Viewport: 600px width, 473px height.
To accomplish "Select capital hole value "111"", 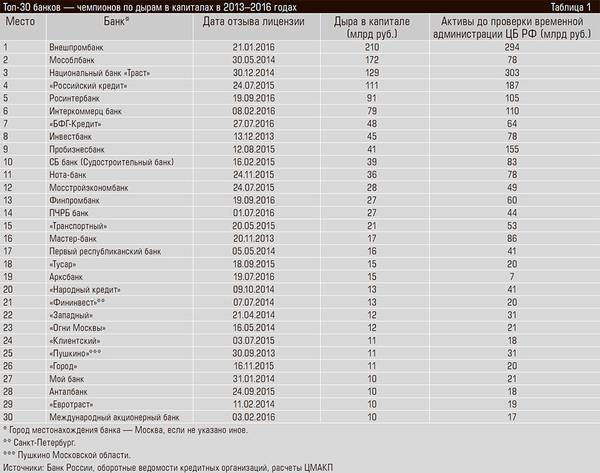I will [x=372, y=86].
